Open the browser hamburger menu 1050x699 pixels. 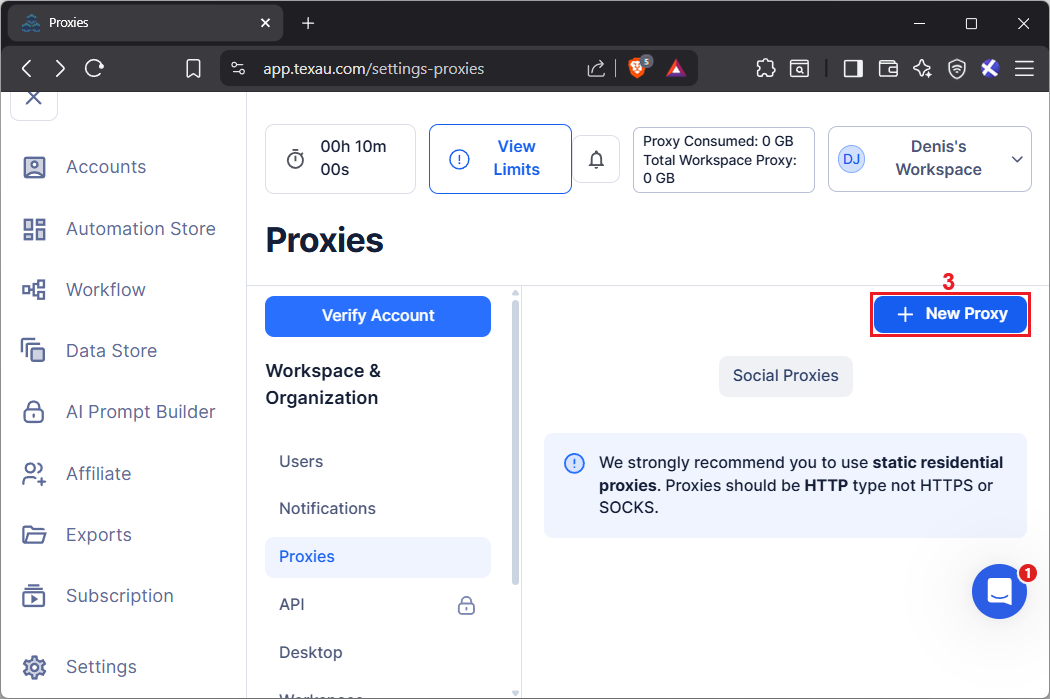[x=1024, y=68]
